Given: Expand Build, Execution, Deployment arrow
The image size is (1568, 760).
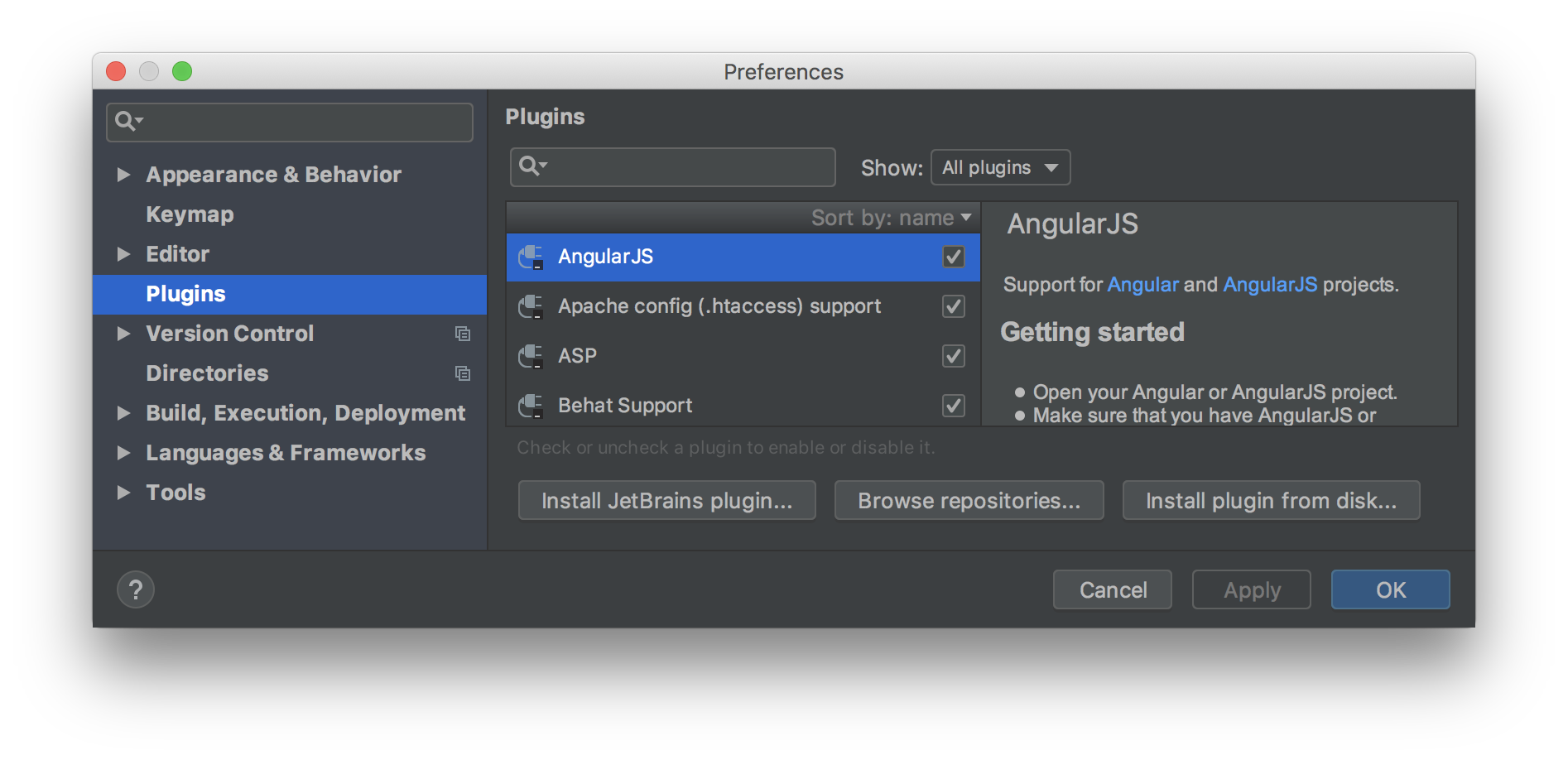Looking at the screenshot, I should point(123,413).
